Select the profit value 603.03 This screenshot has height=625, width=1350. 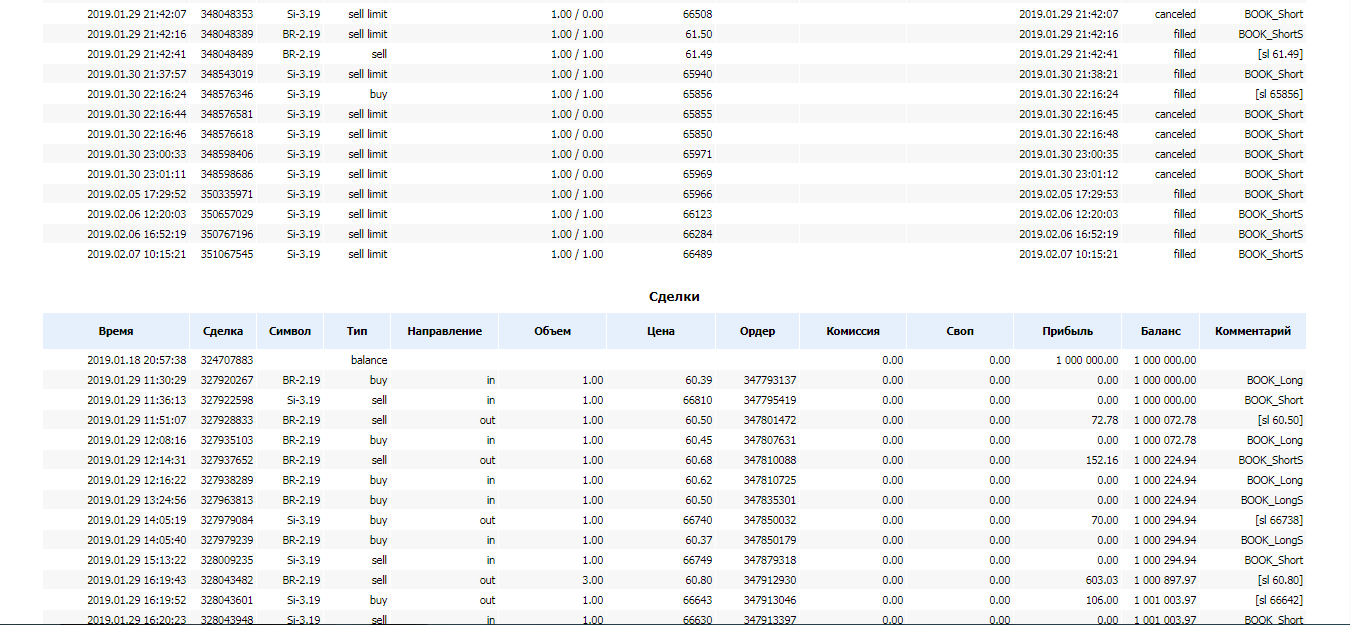coord(1098,580)
